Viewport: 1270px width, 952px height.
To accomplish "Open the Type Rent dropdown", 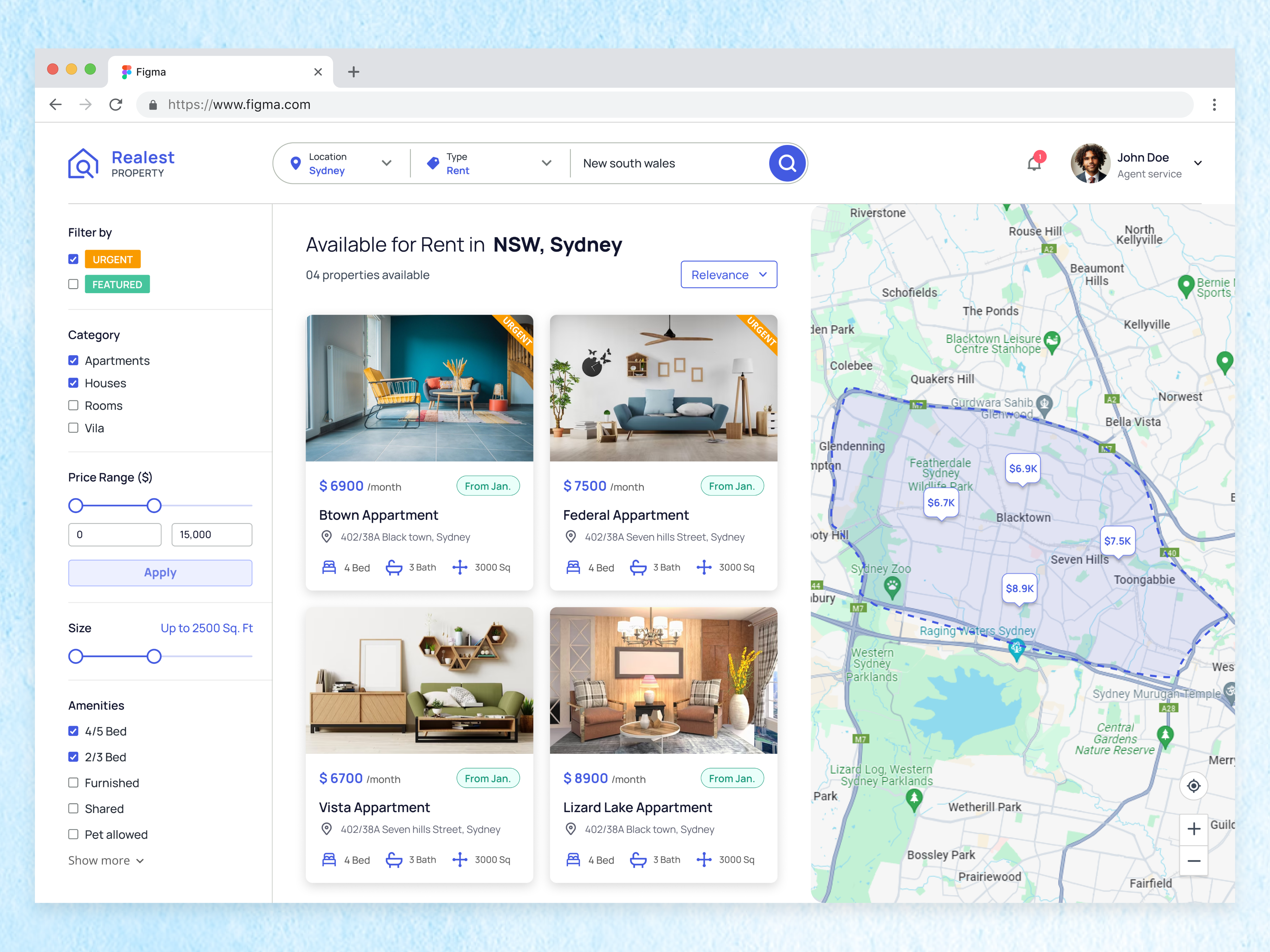I will coord(489,164).
